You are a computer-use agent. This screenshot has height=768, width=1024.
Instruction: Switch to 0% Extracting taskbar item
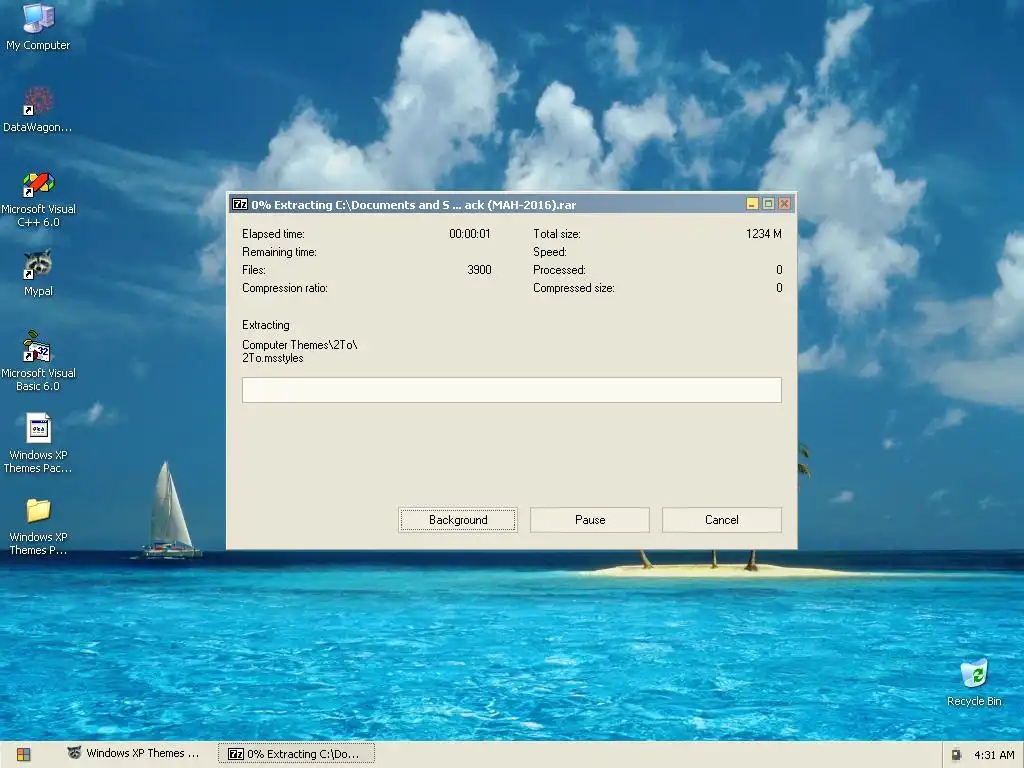tap(296, 754)
